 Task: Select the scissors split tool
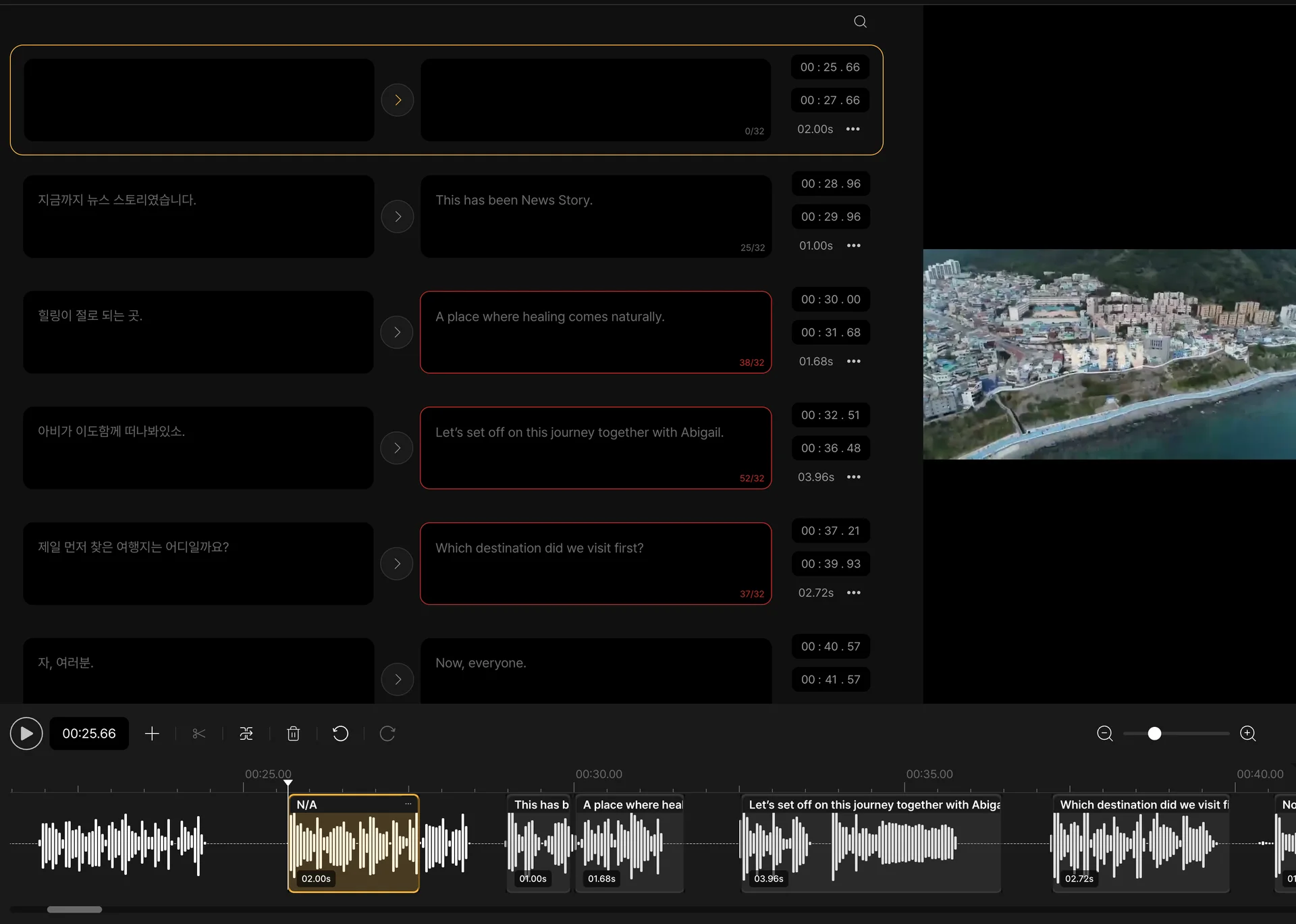198,734
